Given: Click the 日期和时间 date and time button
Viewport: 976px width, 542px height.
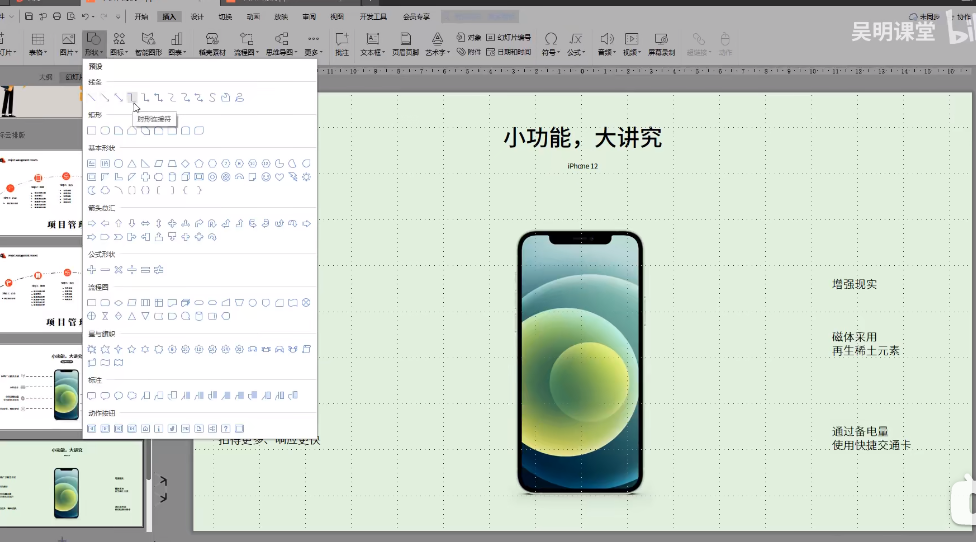Looking at the screenshot, I should (507, 51).
